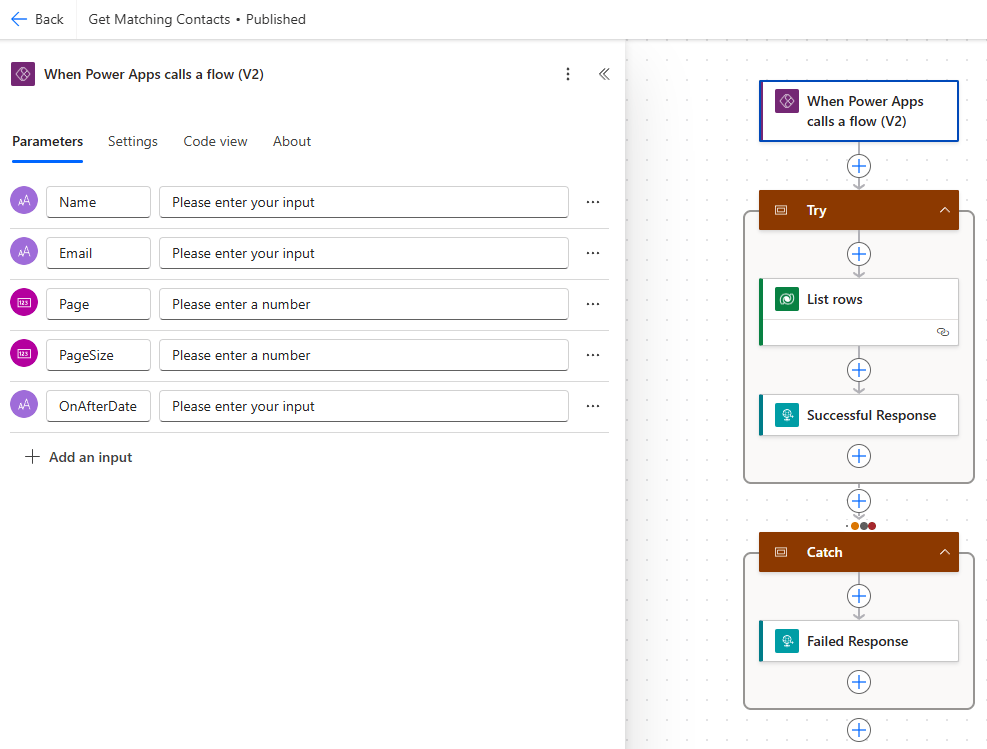Open the vertical three-dot menu in panel header

tap(568, 74)
